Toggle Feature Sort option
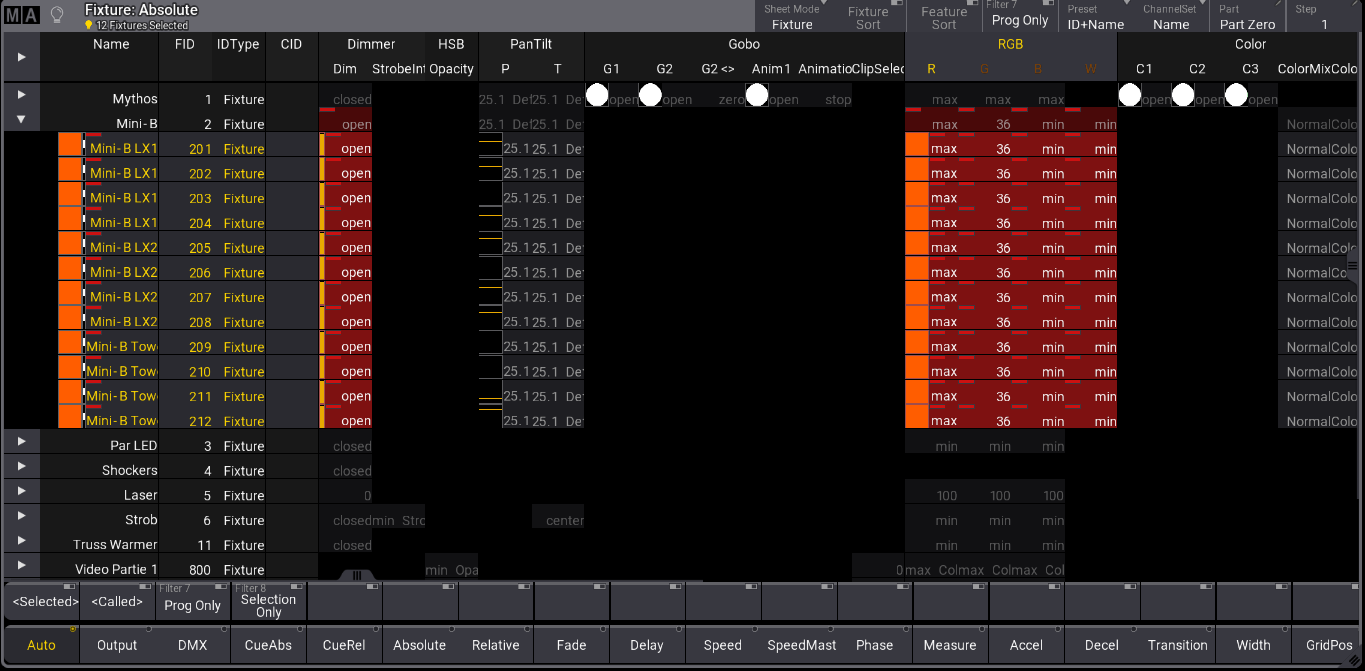This screenshot has width=1365, height=671. (943, 17)
